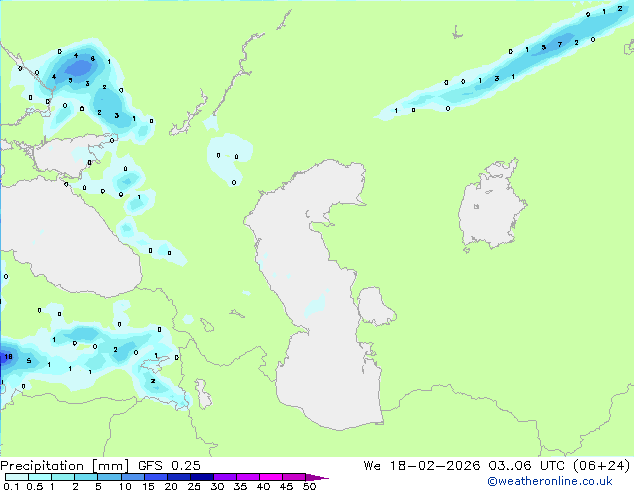
Task: Click the legend label '30'
Action: 217,486
